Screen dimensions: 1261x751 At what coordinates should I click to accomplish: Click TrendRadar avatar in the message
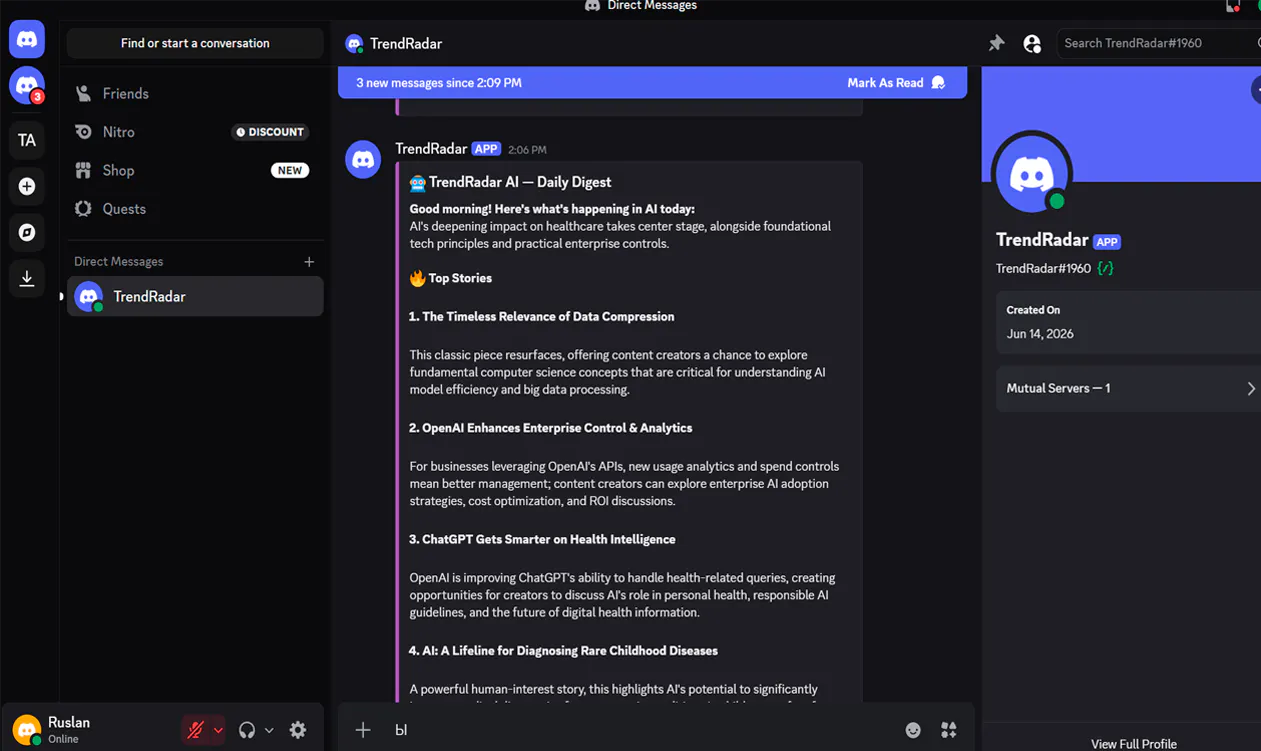[363, 160]
